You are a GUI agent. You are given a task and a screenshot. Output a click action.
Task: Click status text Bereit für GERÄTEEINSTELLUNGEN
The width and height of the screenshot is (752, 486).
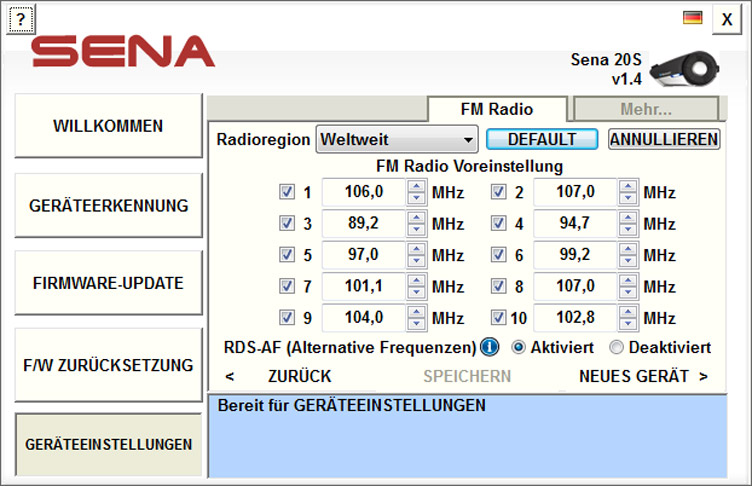(352, 405)
